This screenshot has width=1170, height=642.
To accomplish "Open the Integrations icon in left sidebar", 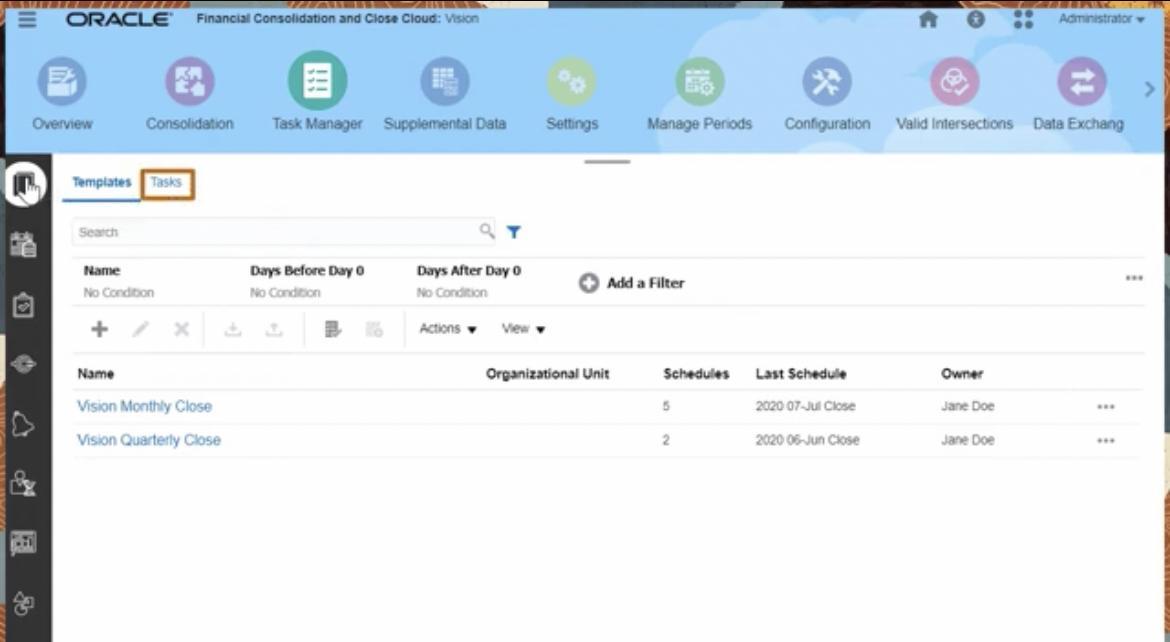I will (x=23, y=364).
